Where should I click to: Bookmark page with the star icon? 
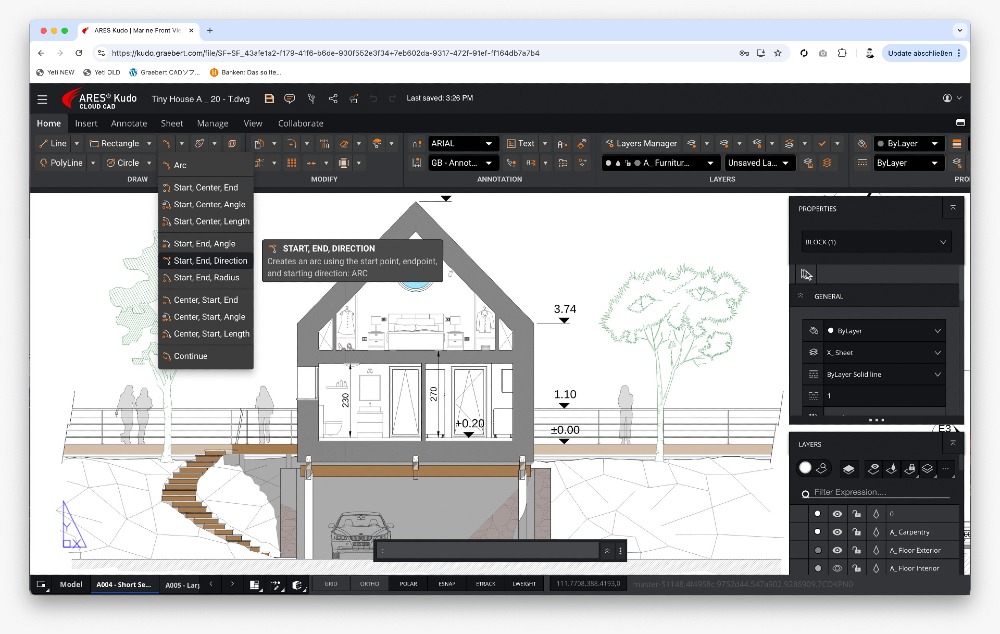(777, 53)
